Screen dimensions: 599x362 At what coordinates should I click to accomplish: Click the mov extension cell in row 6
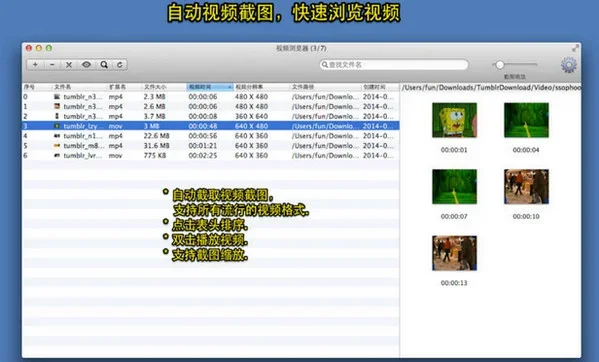[115, 155]
